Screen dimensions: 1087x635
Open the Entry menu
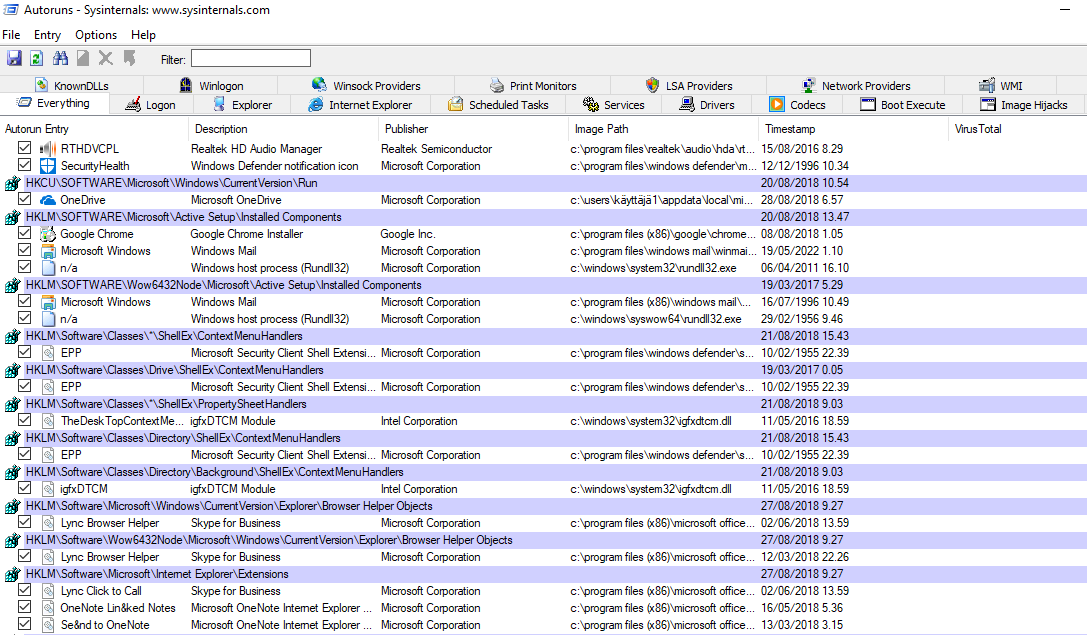(x=47, y=35)
